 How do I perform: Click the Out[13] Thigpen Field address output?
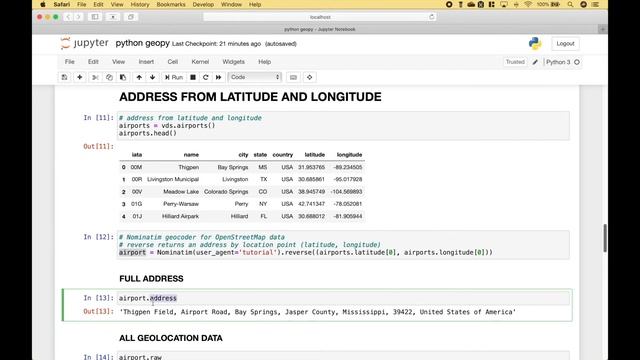point(318,312)
